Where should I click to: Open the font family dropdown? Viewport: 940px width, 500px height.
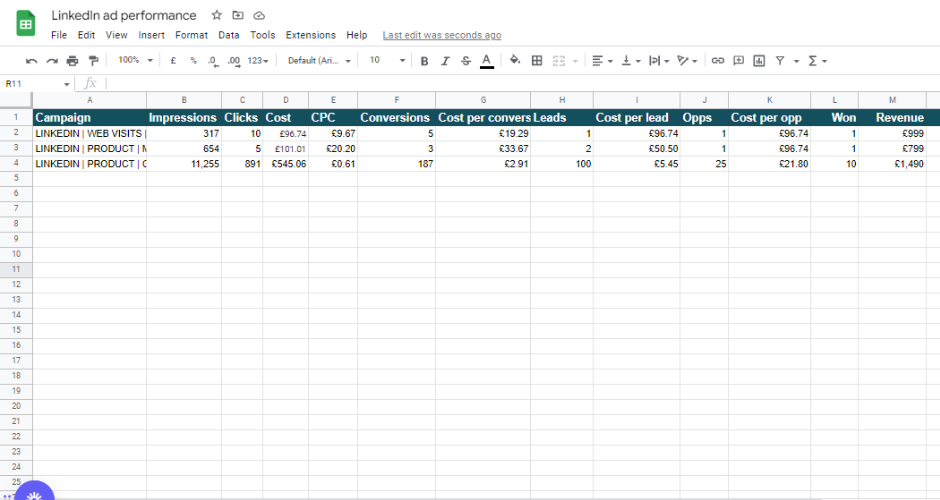(319, 61)
